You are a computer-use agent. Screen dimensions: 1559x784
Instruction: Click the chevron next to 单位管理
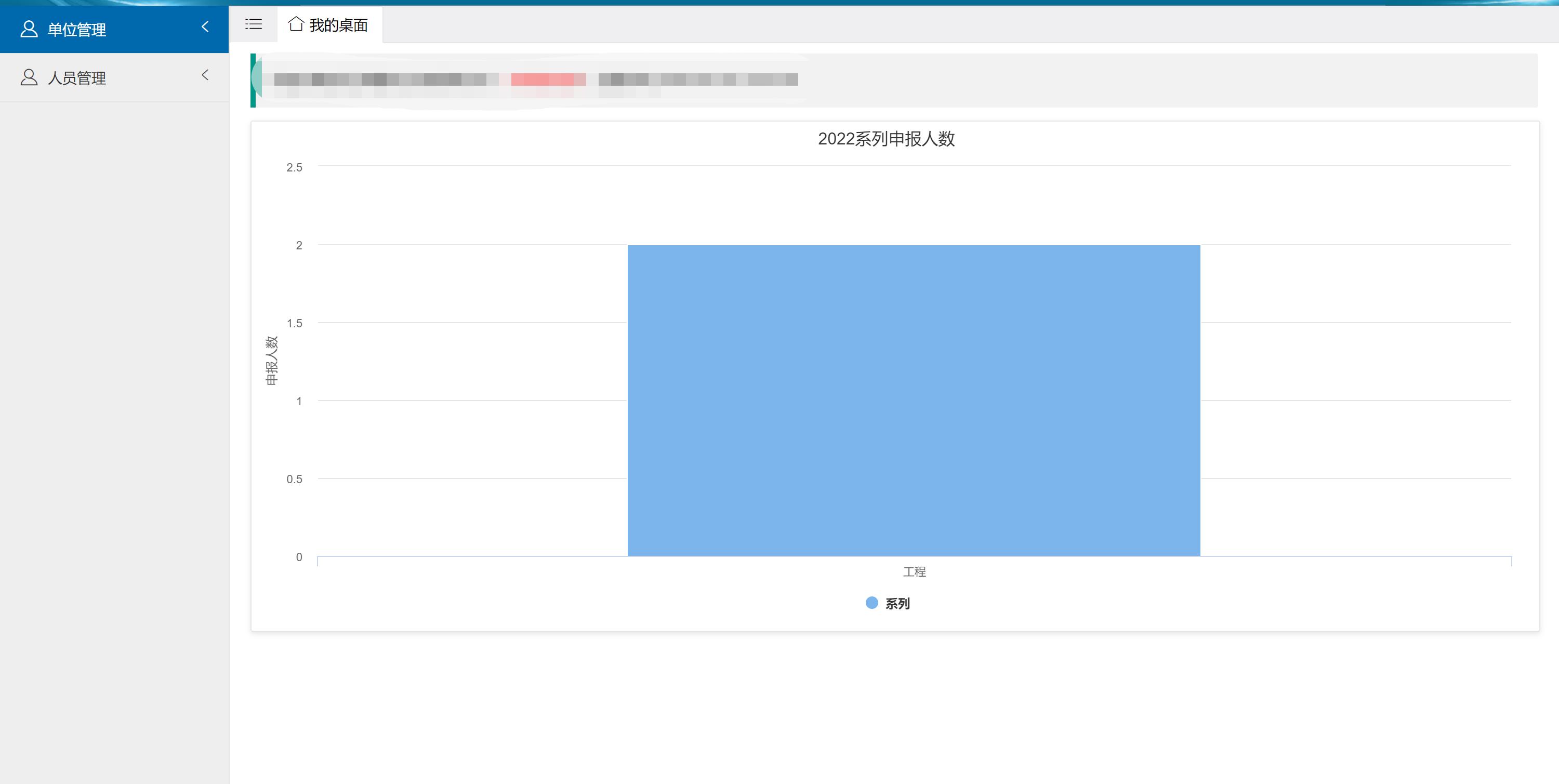tap(205, 27)
